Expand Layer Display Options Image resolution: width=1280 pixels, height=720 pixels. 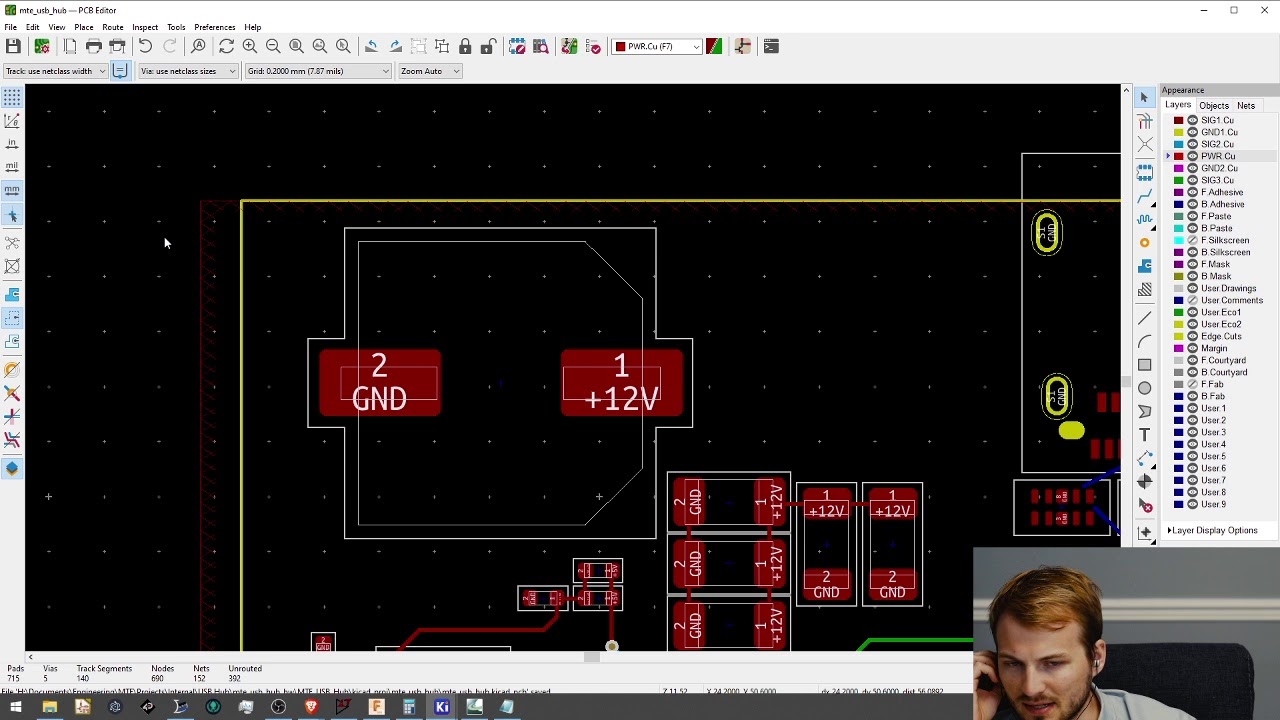click(1212, 530)
